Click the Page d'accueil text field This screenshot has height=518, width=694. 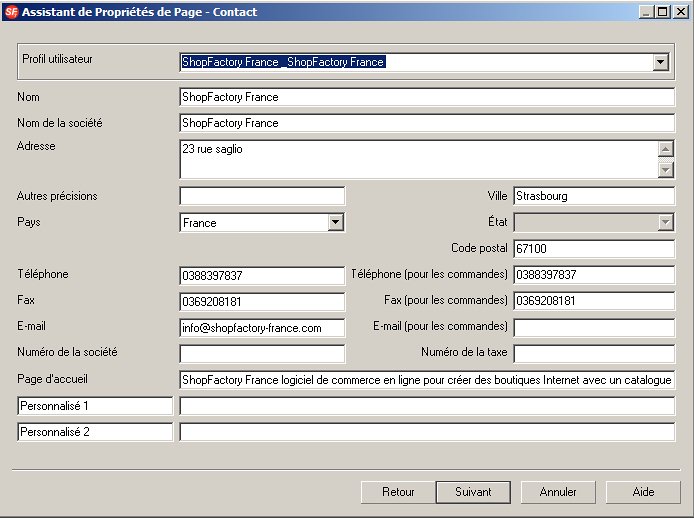click(427, 380)
